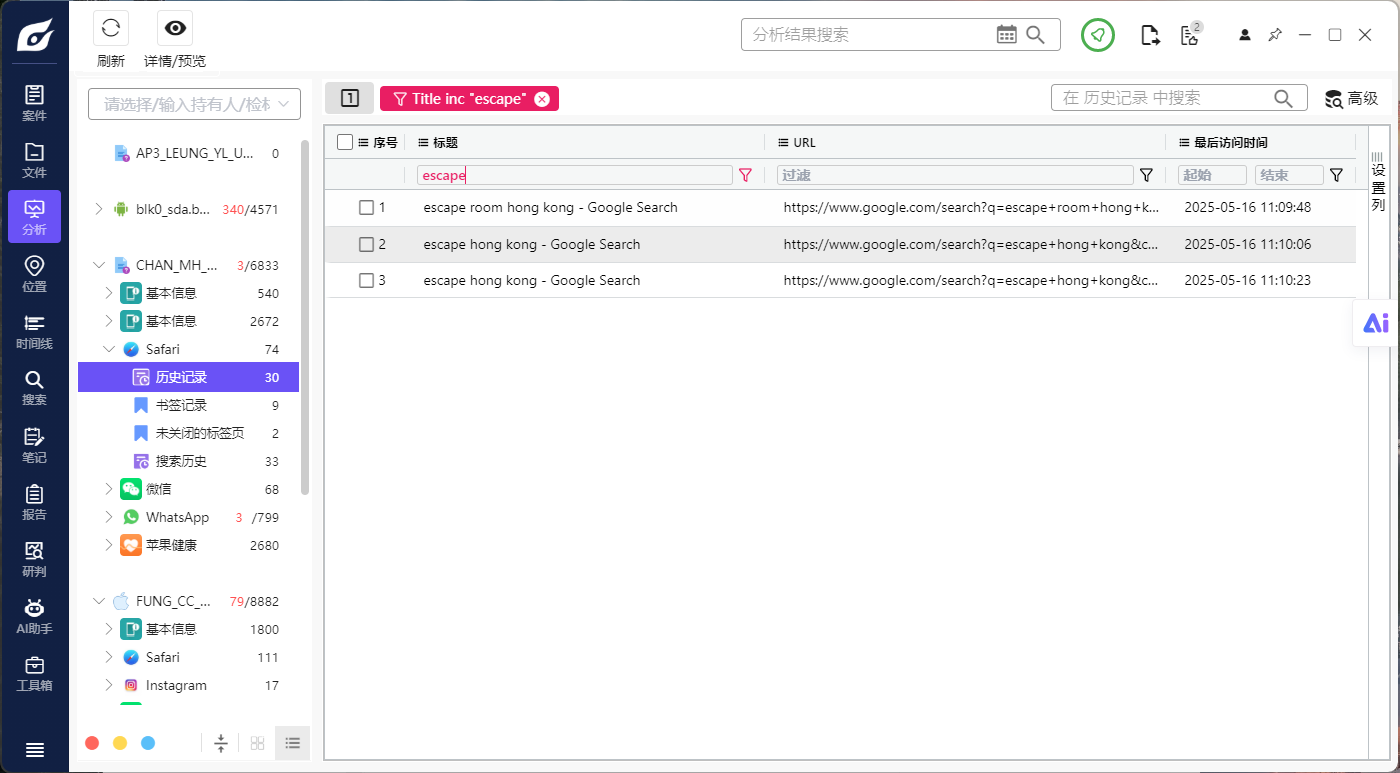Image resolution: width=1400 pixels, height=773 pixels.
Task: Click the export file icon in title bar
Action: [x=1151, y=36]
